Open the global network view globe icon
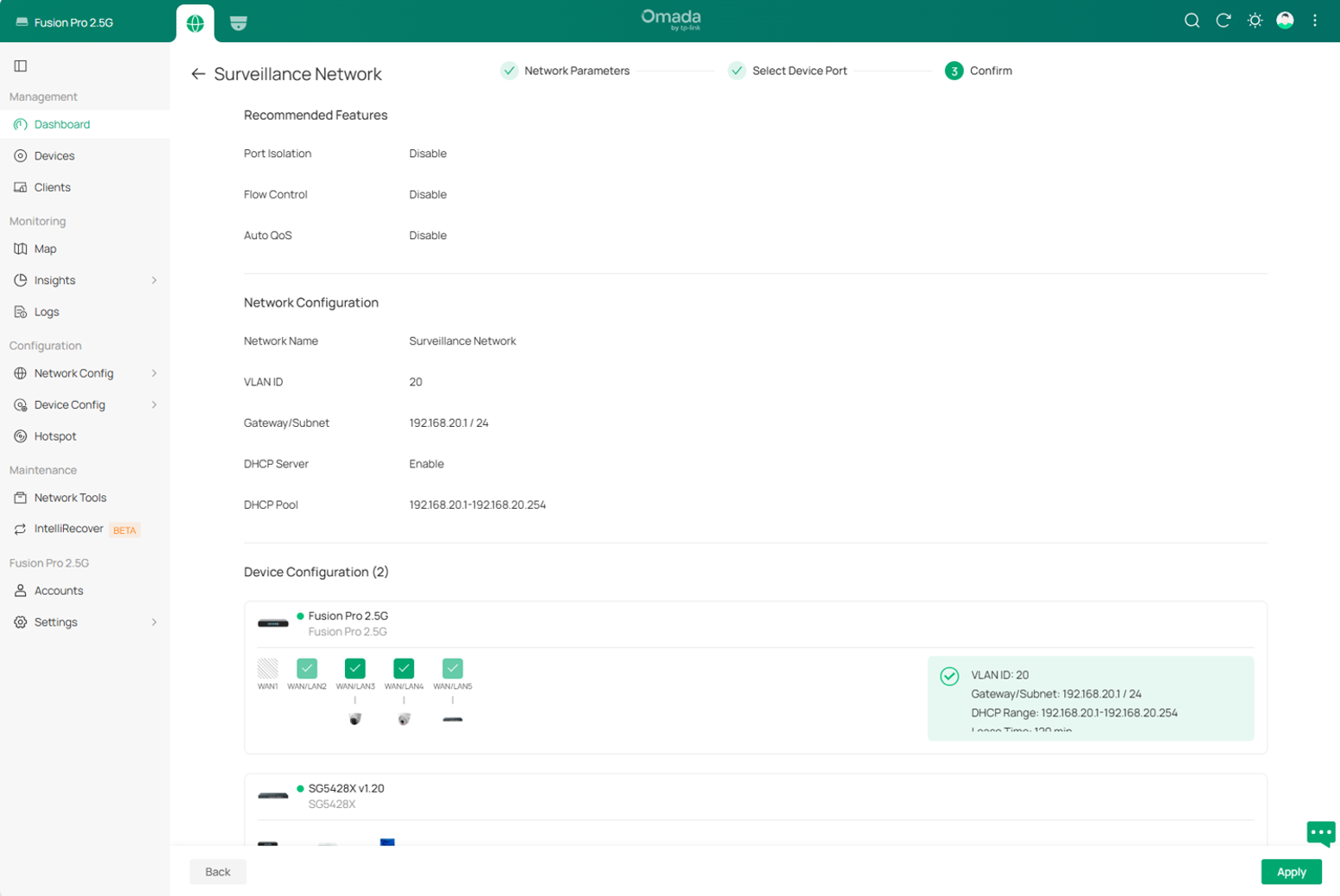 (195, 23)
